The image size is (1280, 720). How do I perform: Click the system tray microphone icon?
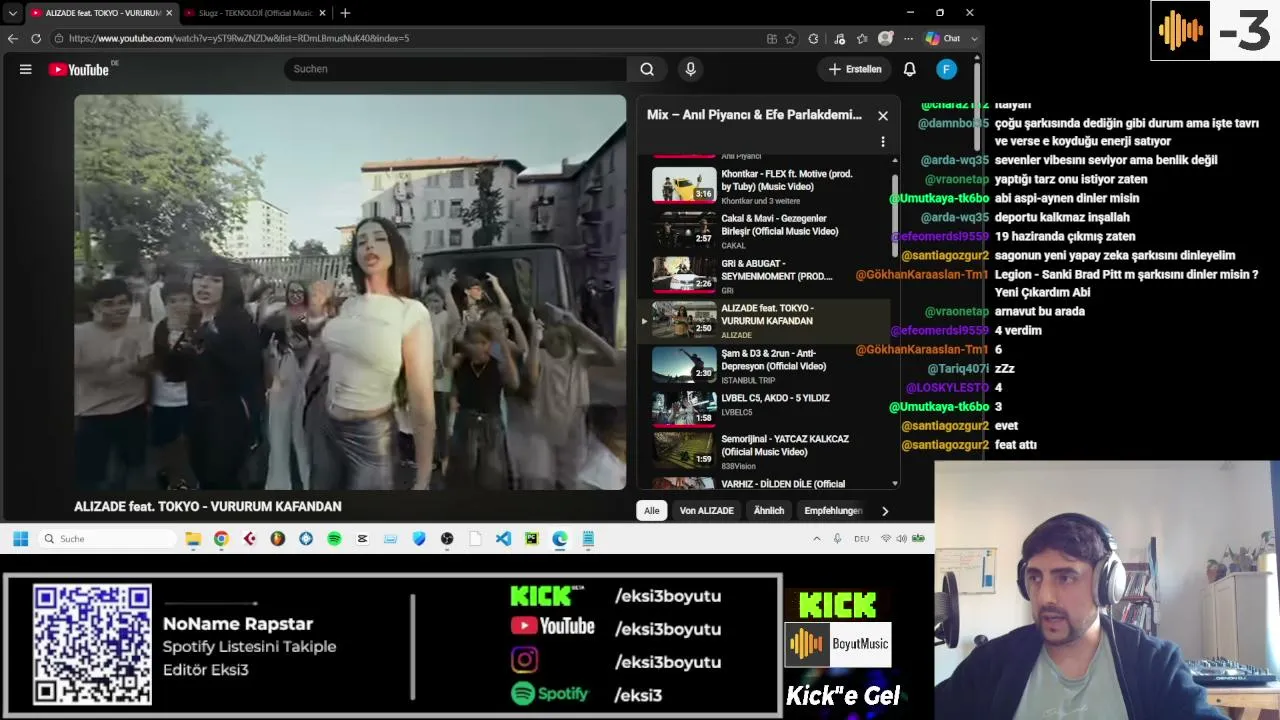point(838,539)
